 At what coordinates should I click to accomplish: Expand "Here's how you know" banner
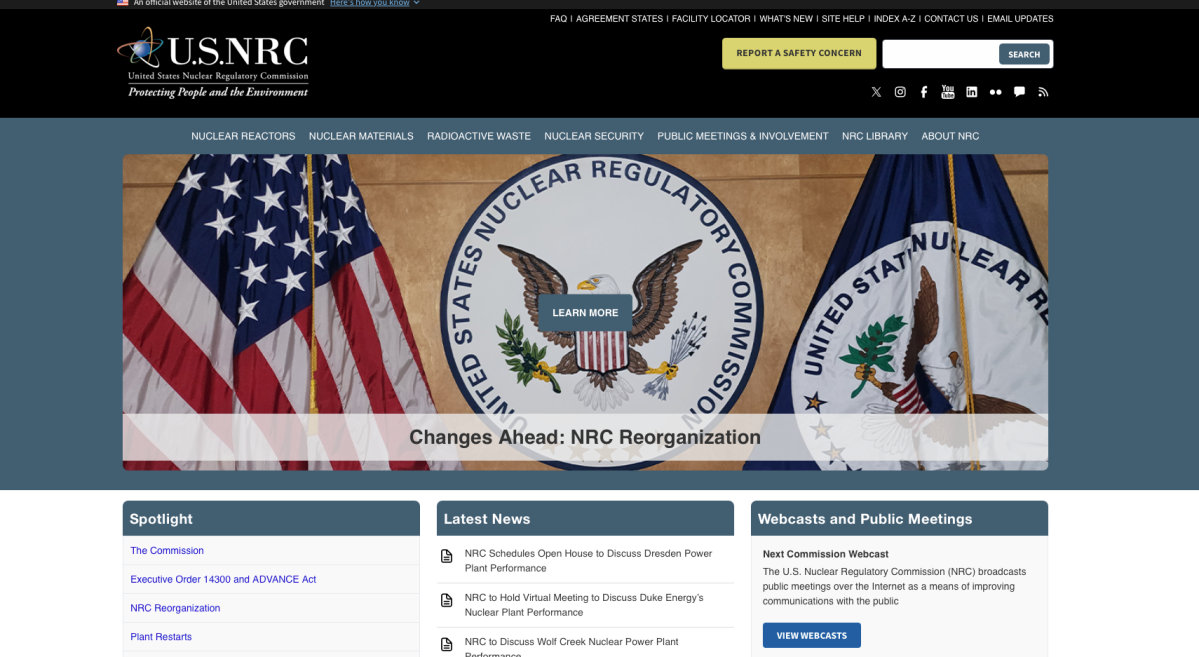click(x=374, y=3)
